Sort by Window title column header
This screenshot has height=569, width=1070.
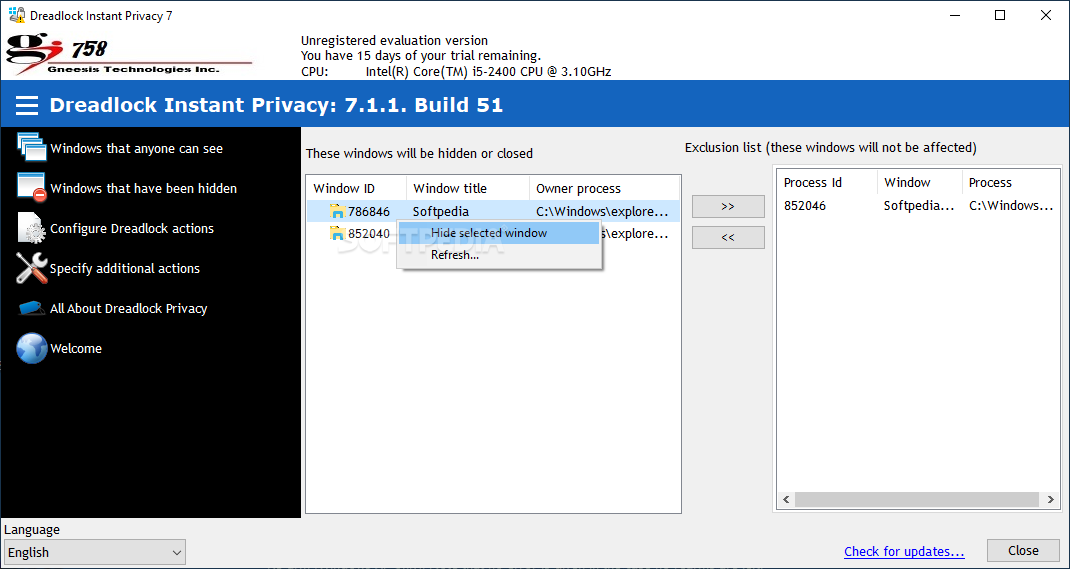pos(467,188)
